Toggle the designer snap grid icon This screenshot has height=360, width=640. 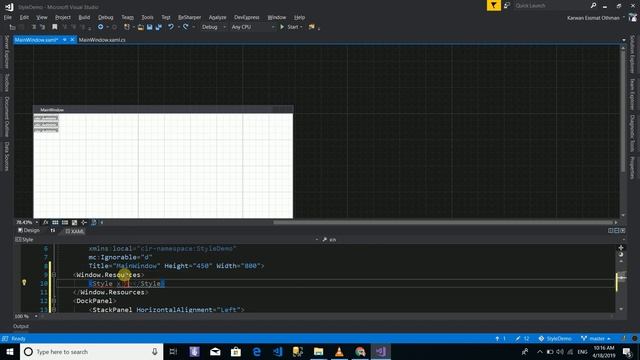pos(55,222)
